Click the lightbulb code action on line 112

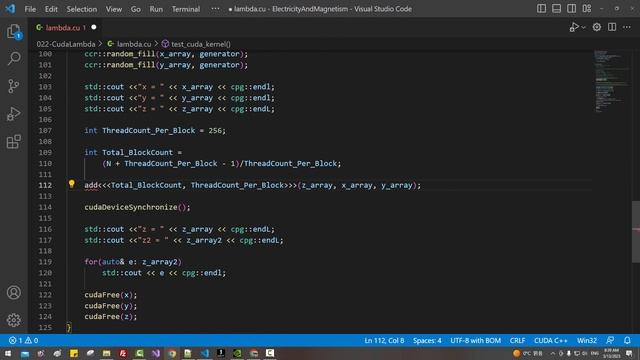click(71, 184)
